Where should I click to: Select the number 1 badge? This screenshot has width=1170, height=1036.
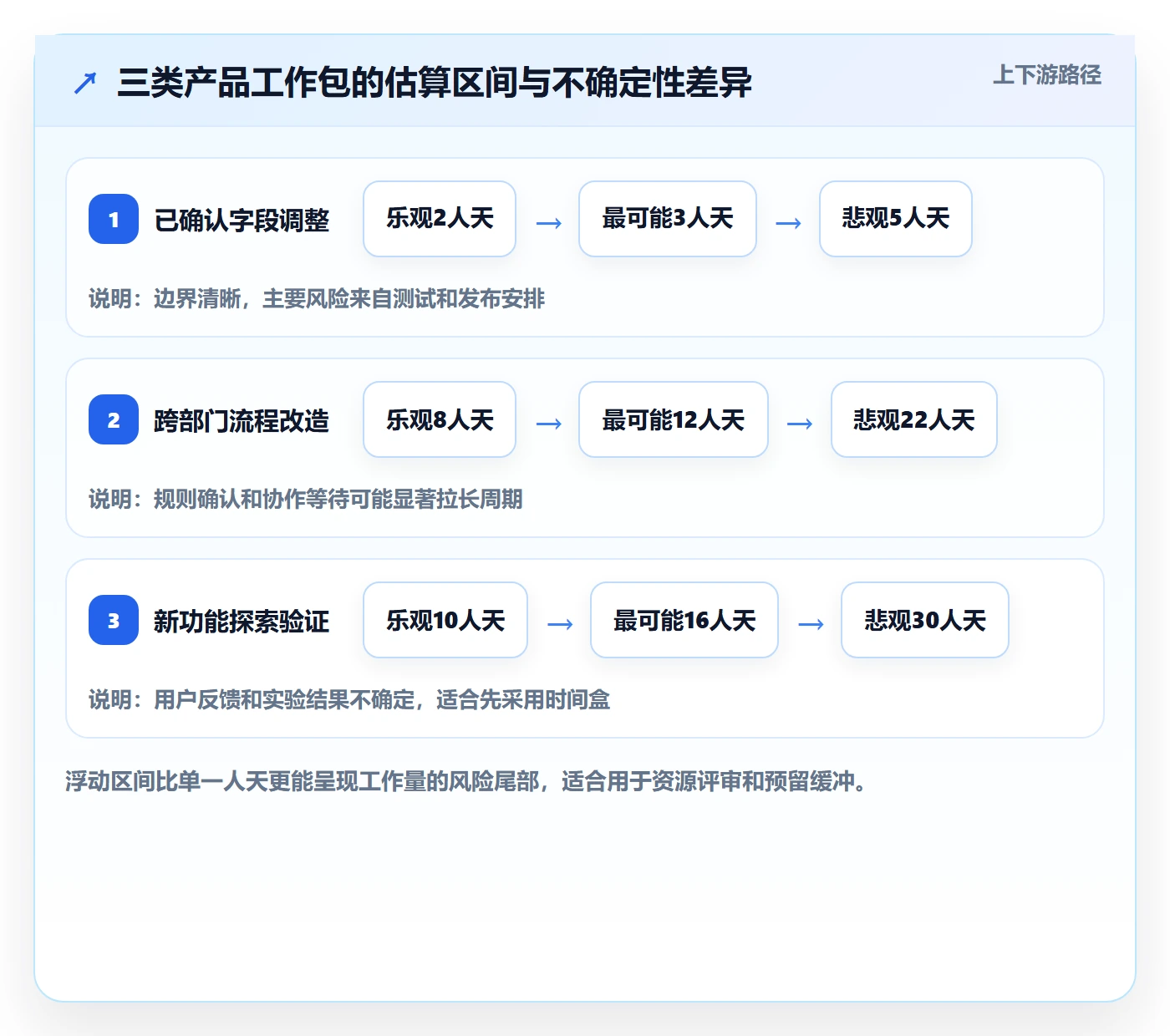(114, 219)
